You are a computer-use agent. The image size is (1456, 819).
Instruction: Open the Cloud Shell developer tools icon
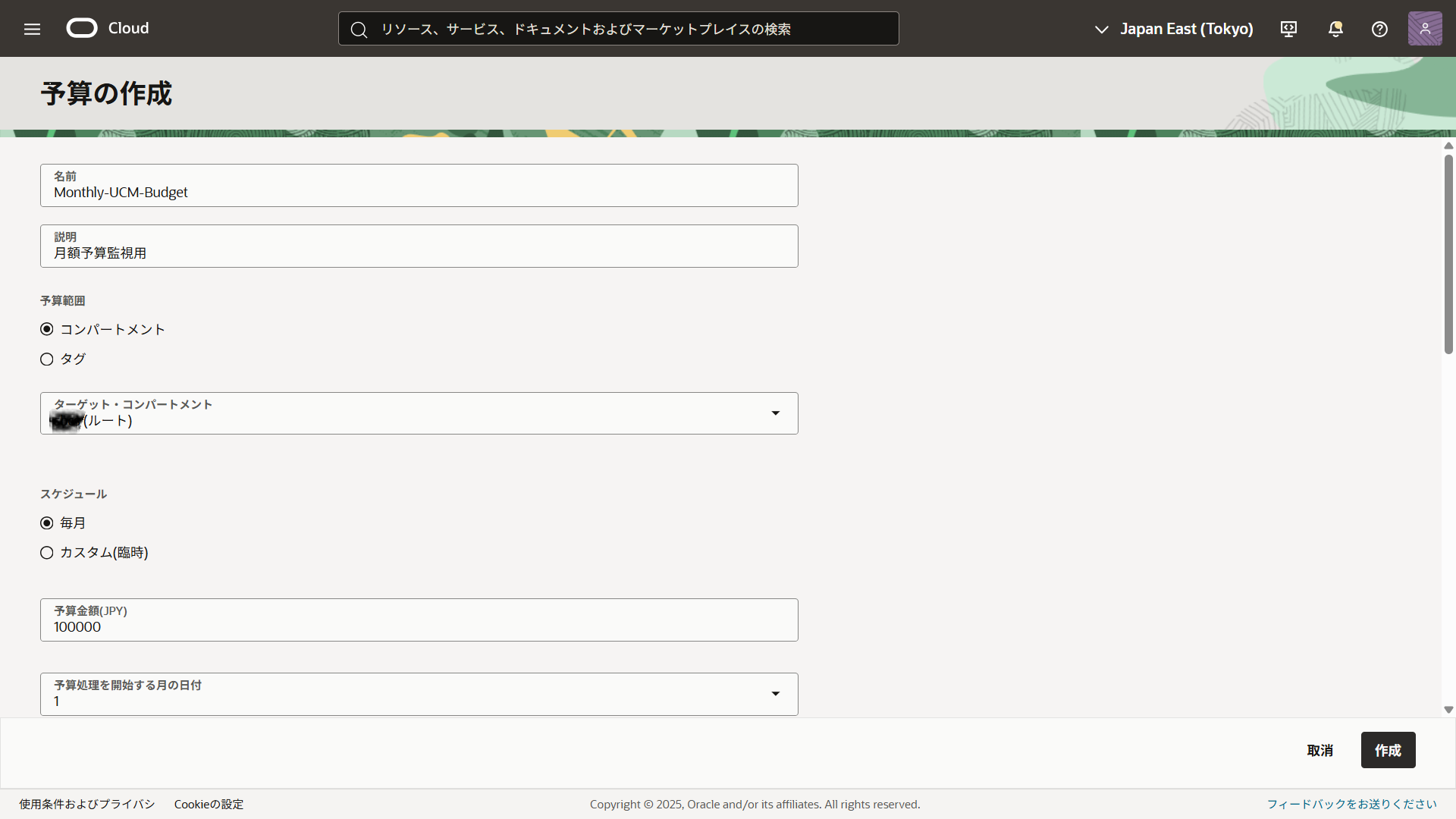pos(1288,29)
